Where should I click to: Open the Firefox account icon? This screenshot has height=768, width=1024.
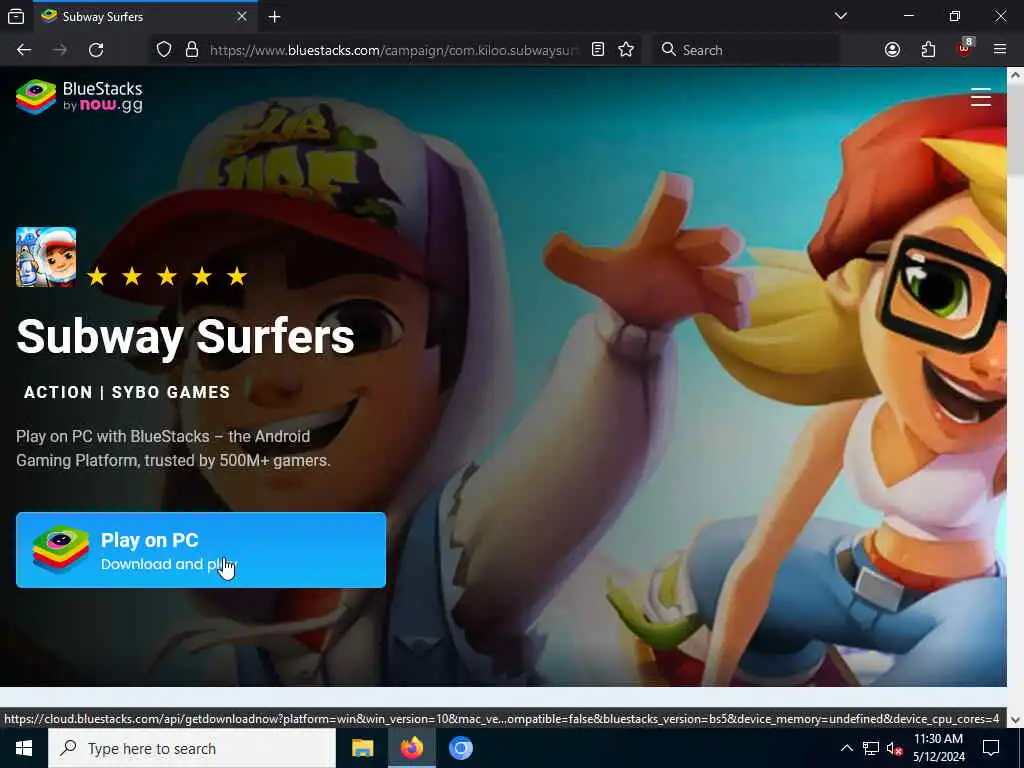click(x=892, y=50)
